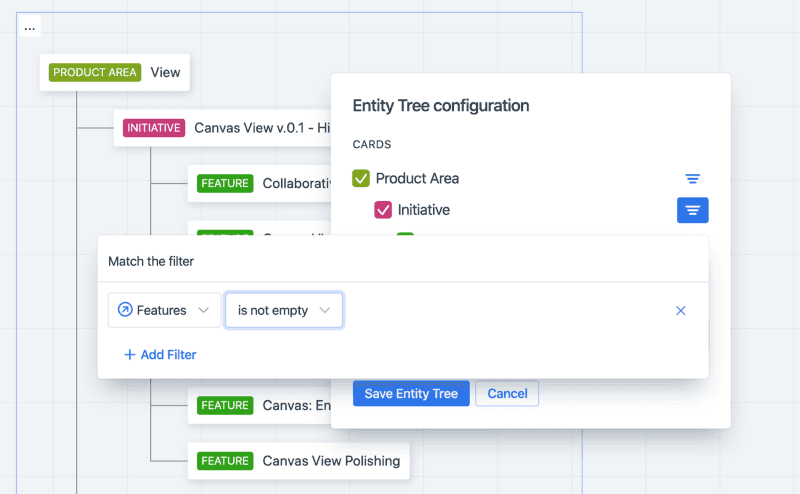The width and height of the screenshot is (800, 494).
Task: Select the Collaborative feature card
Action: (x=259, y=183)
